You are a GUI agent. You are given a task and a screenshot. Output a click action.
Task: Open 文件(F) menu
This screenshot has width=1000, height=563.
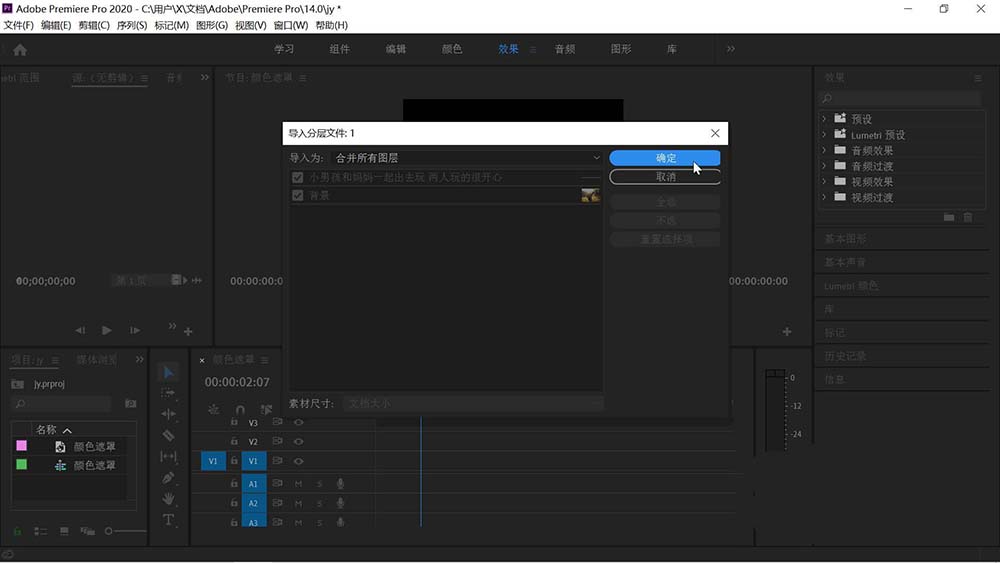(x=18, y=26)
